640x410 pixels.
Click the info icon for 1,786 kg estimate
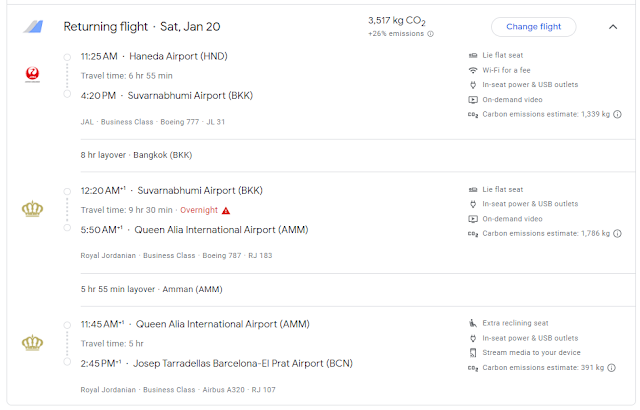(618, 234)
